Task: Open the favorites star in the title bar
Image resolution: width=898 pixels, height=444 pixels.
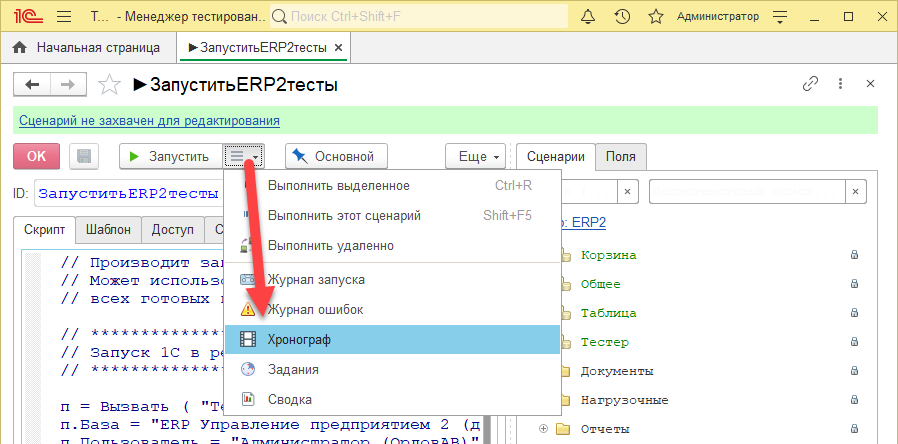Action: point(656,17)
